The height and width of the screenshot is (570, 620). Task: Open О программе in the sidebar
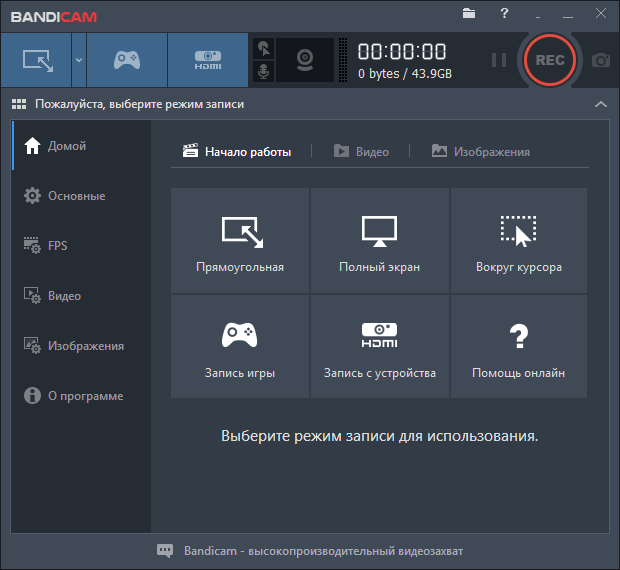(85, 396)
